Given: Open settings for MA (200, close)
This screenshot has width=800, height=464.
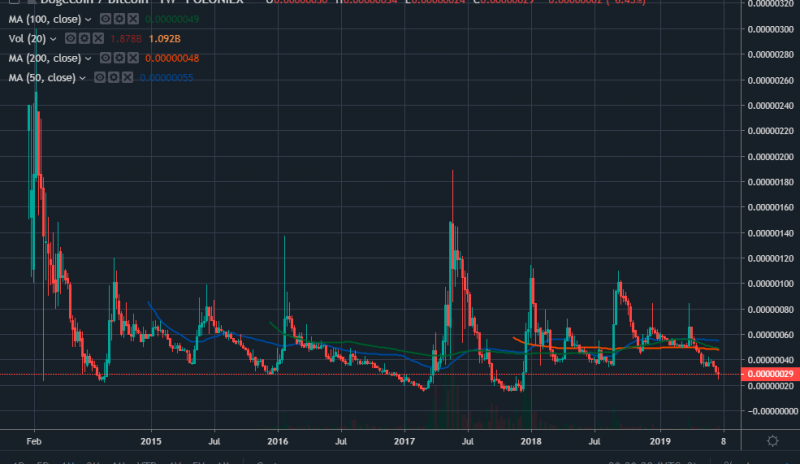Looking at the screenshot, I should click(119, 58).
